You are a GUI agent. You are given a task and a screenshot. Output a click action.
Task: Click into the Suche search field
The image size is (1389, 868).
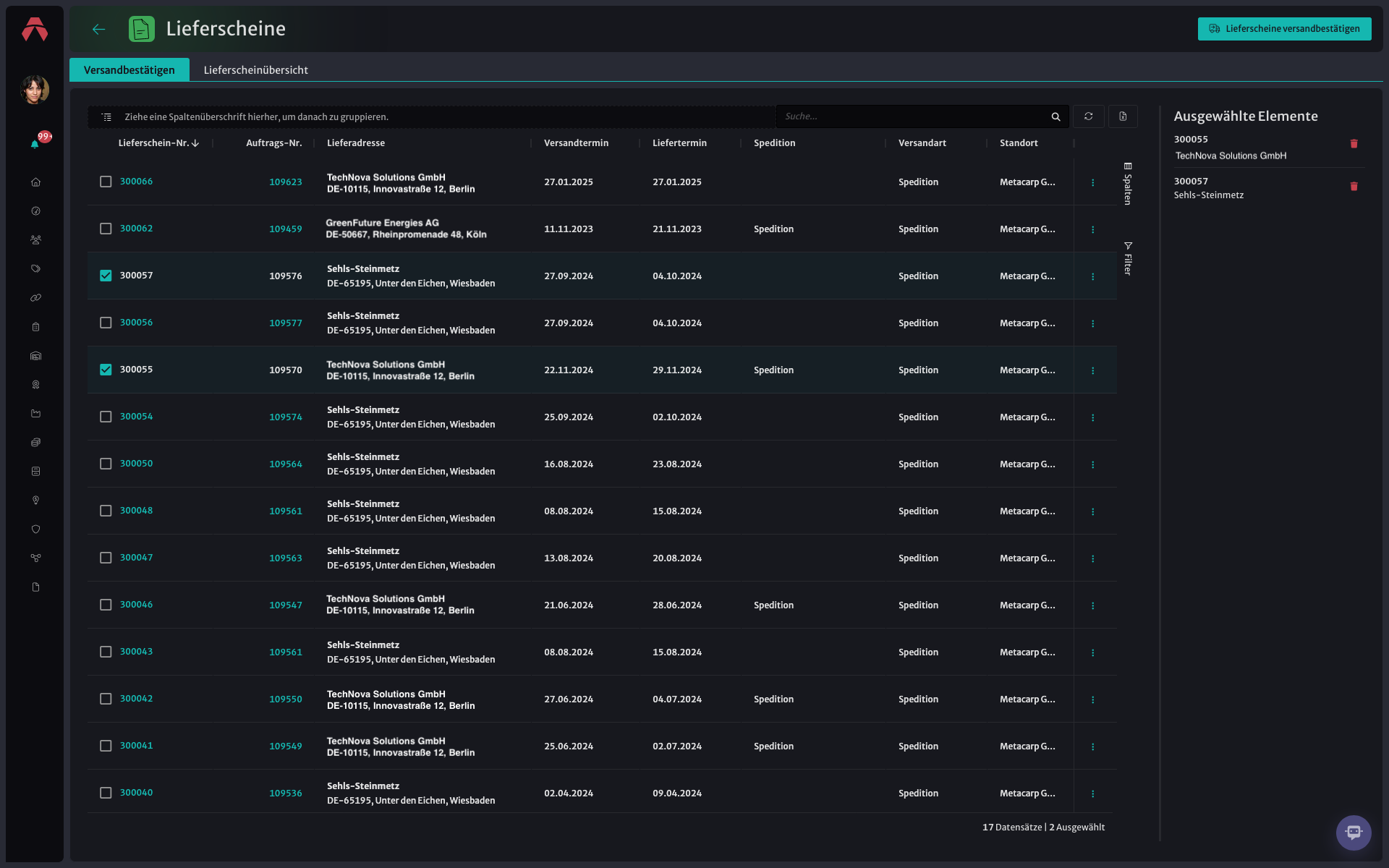(x=914, y=116)
